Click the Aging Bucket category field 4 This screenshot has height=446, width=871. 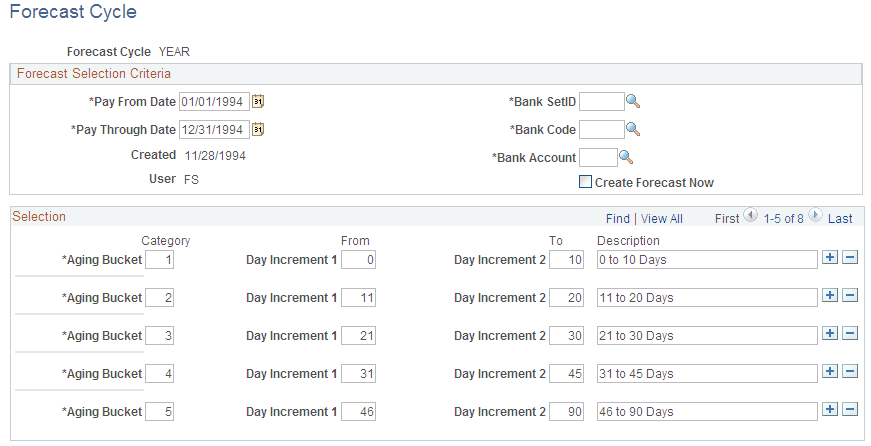pyautogui.click(x=159, y=373)
